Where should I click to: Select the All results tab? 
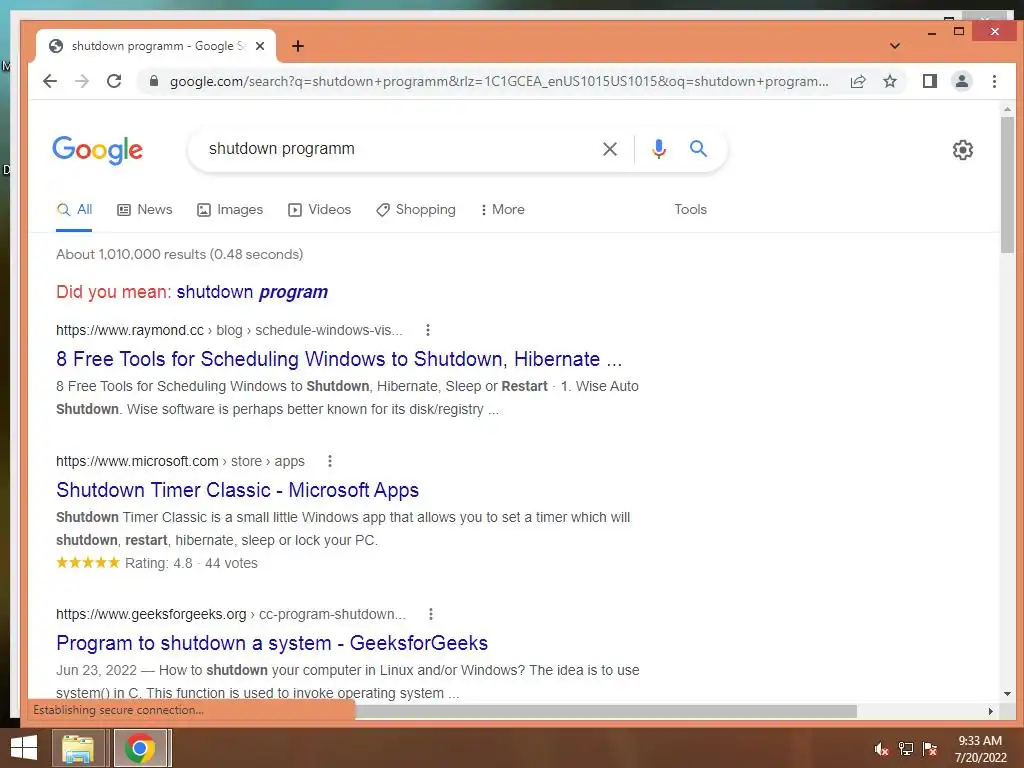(74, 210)
